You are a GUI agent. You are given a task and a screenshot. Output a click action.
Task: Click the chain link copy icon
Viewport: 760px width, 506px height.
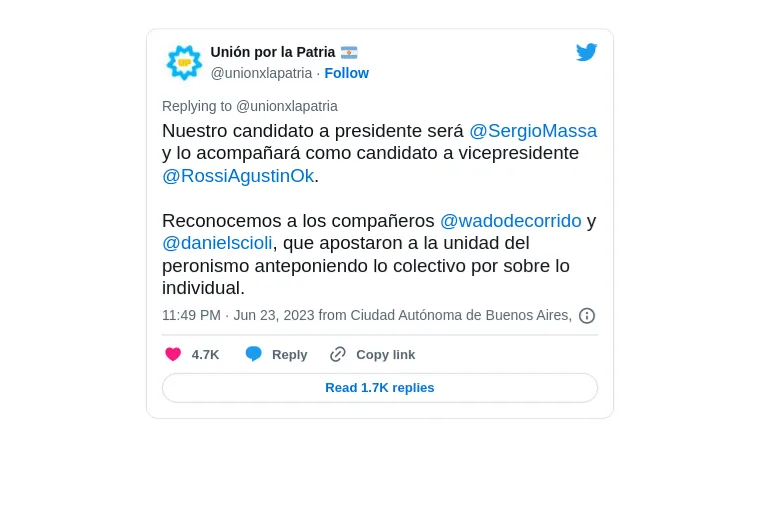pos(338,355)
